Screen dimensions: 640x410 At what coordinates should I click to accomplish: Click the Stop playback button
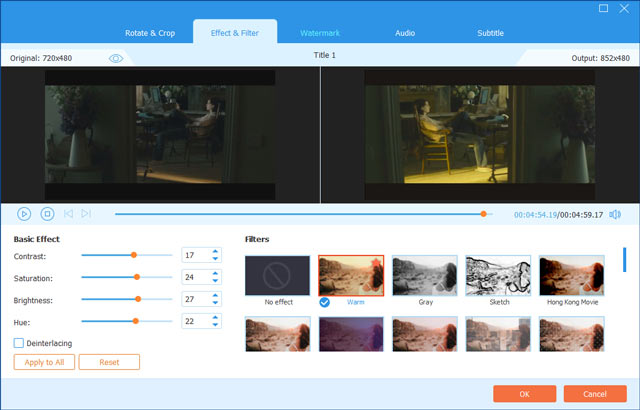pyautogui.click(x=47, y=214)
